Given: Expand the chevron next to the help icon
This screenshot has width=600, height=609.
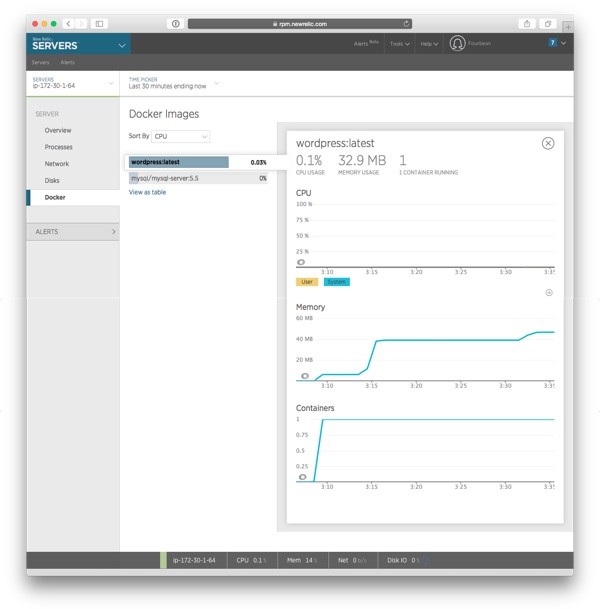Looking at the screenshot, I should click(563, 43).
